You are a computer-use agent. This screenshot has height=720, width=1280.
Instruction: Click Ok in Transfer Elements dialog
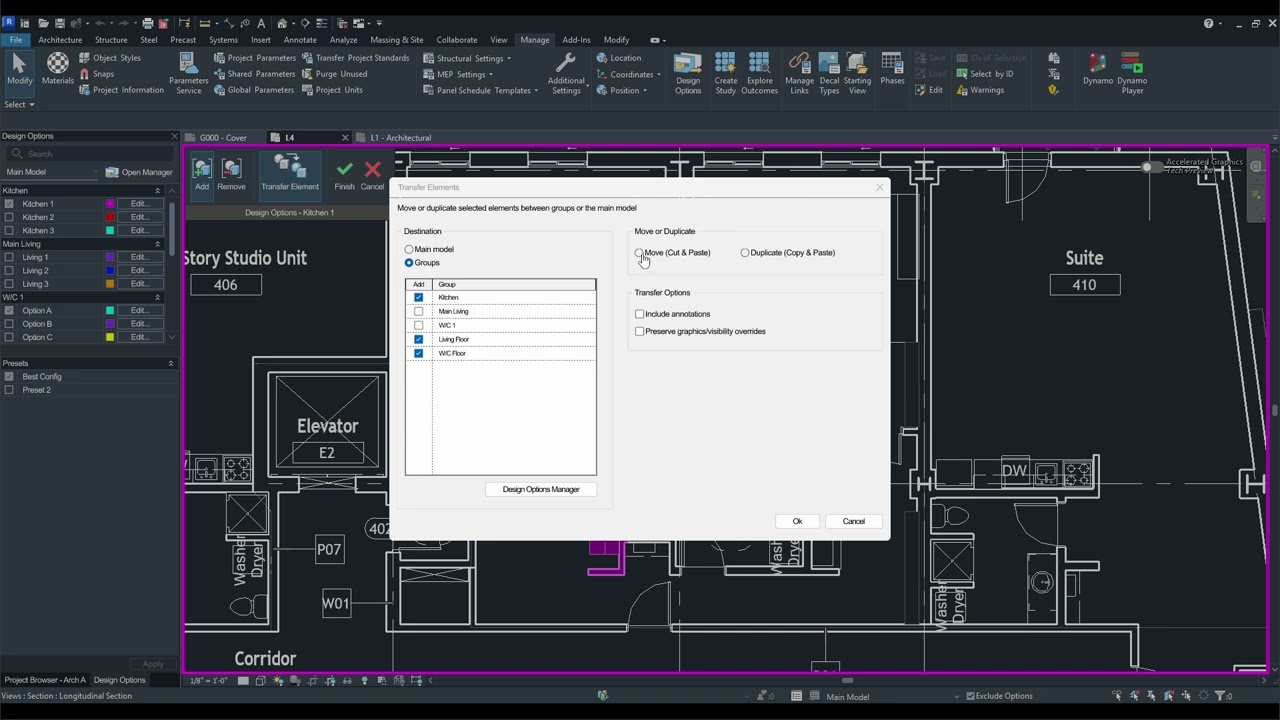coord(797,521)
